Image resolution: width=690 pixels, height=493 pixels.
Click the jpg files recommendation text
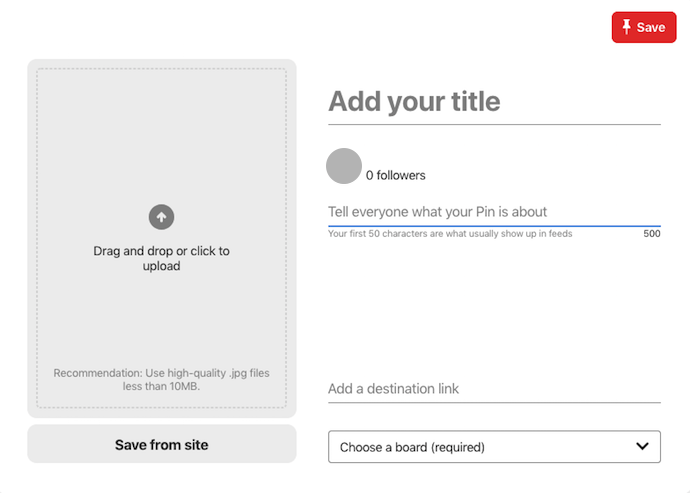[161, 379]
